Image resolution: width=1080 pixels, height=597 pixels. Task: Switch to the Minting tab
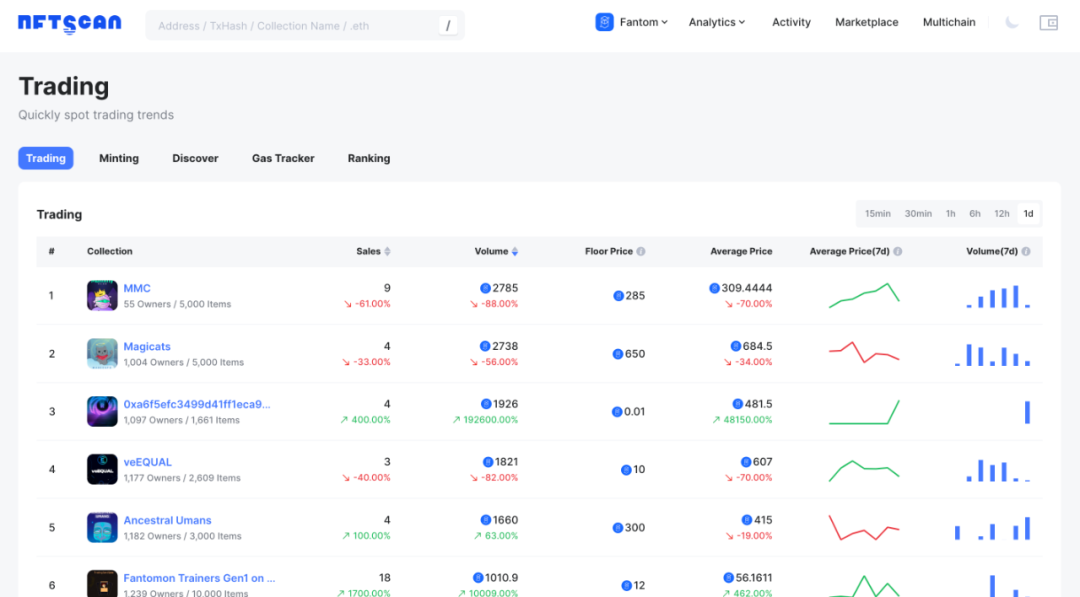click(119, 158)
